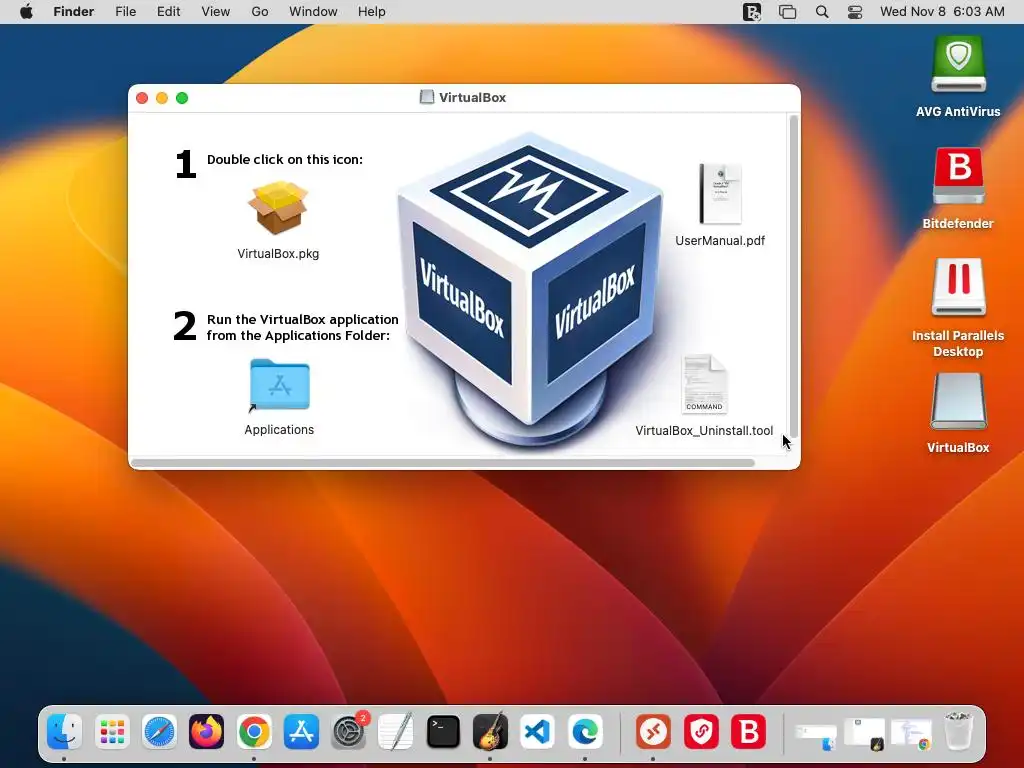Image resolution: width=1024 pixels, height=768 pixels.
Task: Click the 'UserManual.pdf' file name label
Action: pyautogui.click(x=720, y=241)
